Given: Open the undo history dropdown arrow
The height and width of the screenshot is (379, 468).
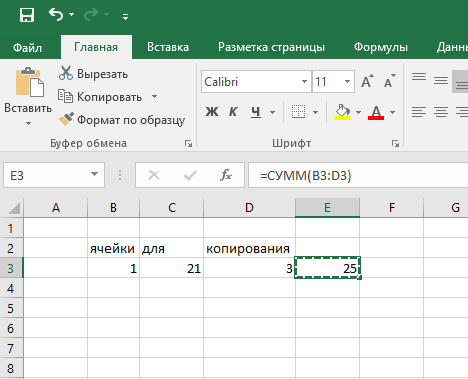Looking at the screenshot, I should (71, 15).
